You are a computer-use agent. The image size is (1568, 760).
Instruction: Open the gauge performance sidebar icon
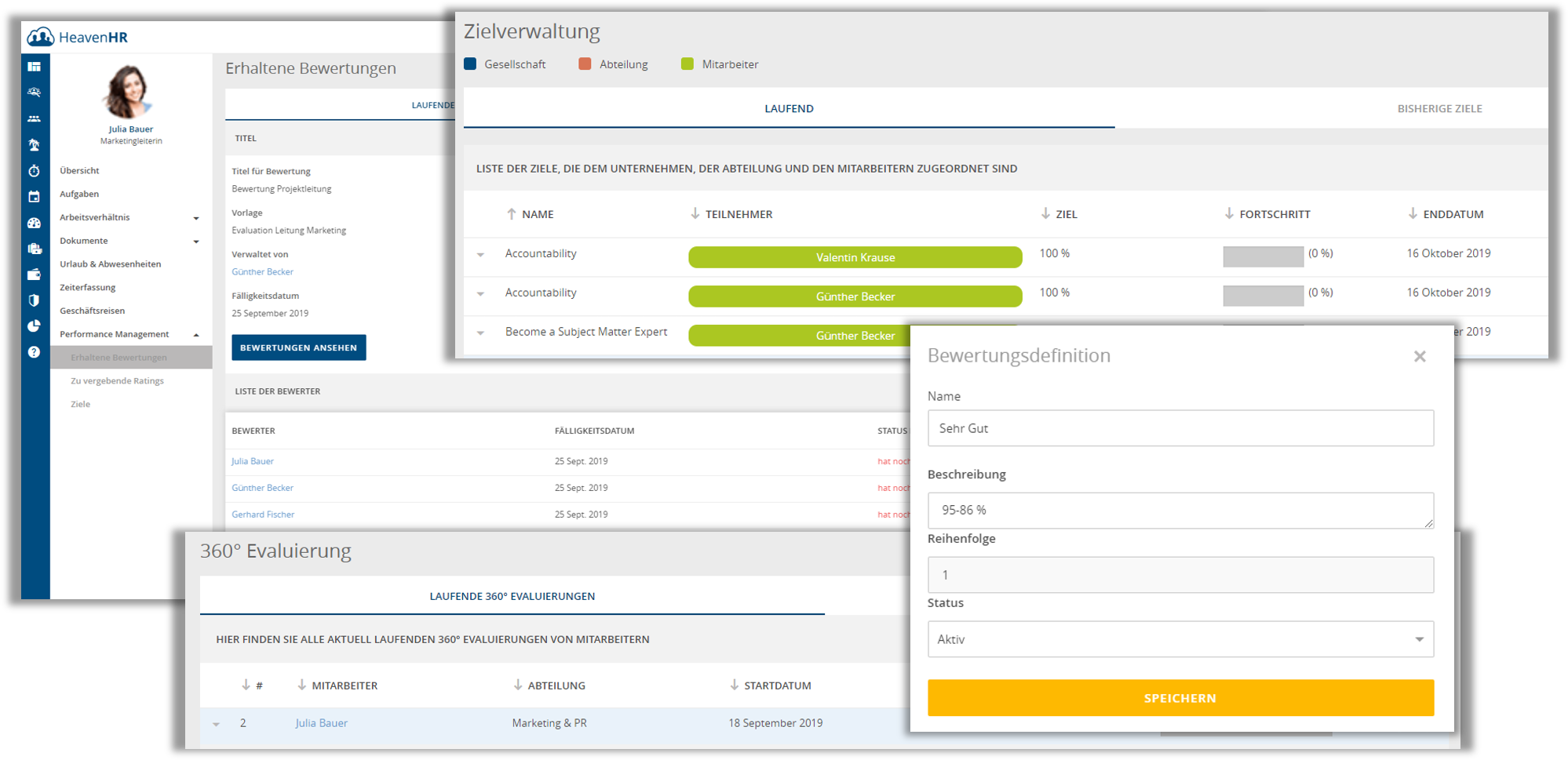34,223
